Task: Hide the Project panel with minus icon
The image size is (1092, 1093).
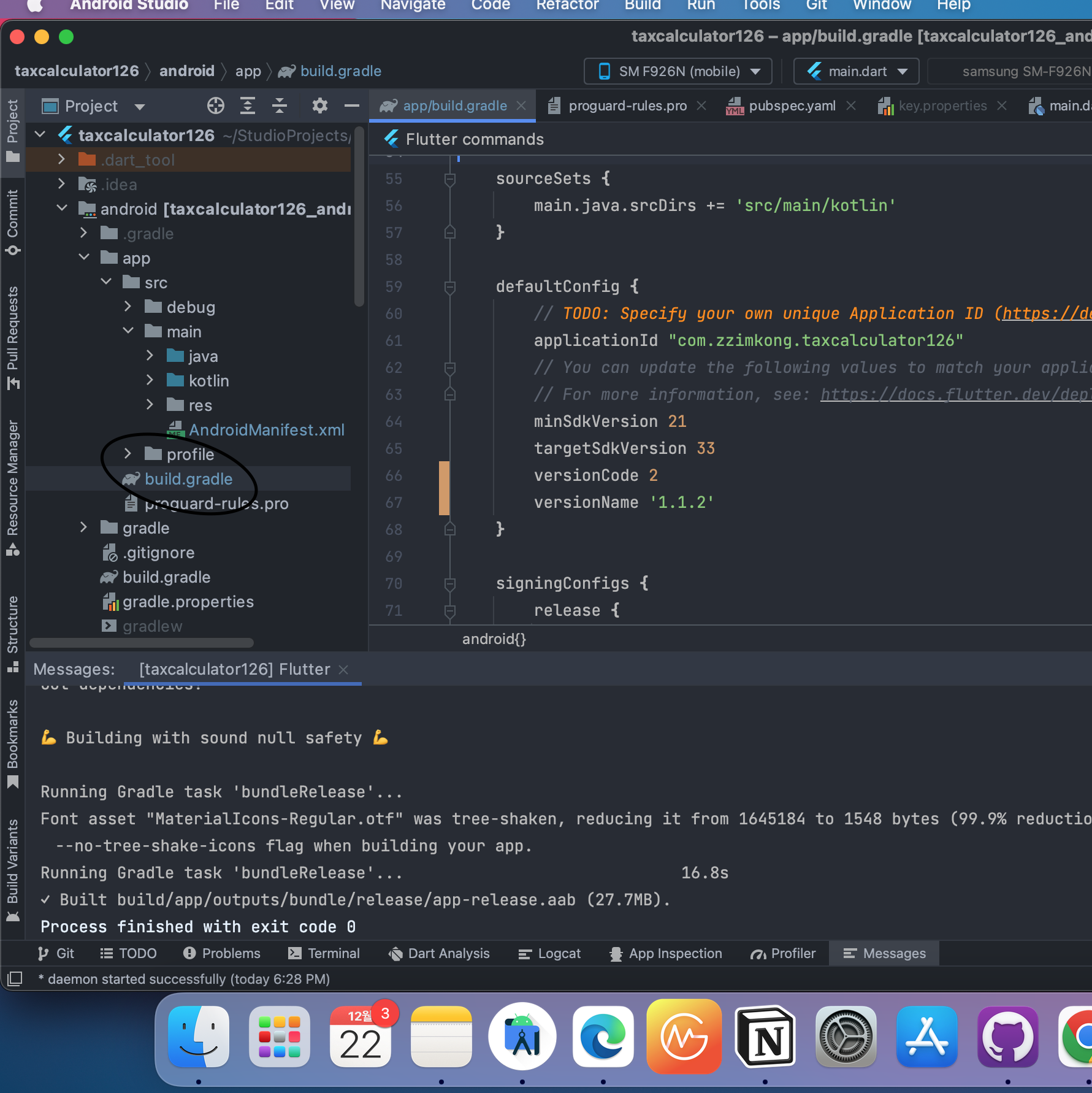Action: tap(352, 106)
